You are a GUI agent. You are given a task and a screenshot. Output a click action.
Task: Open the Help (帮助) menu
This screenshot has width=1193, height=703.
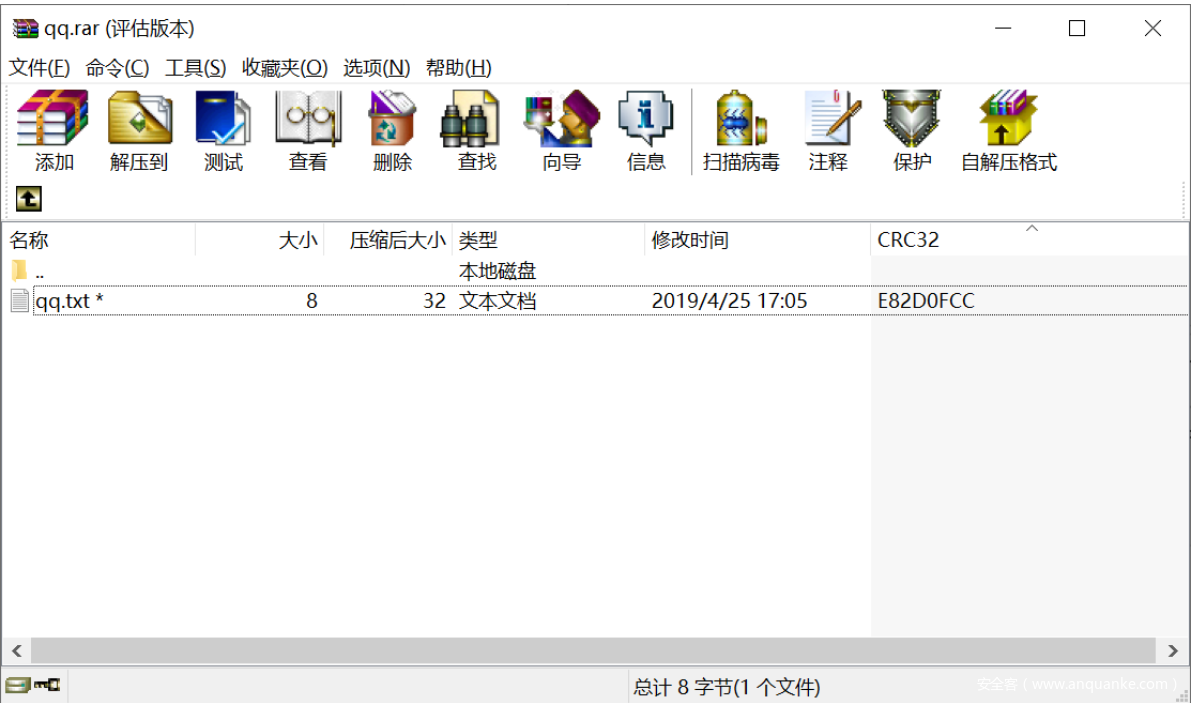[459, 68]
